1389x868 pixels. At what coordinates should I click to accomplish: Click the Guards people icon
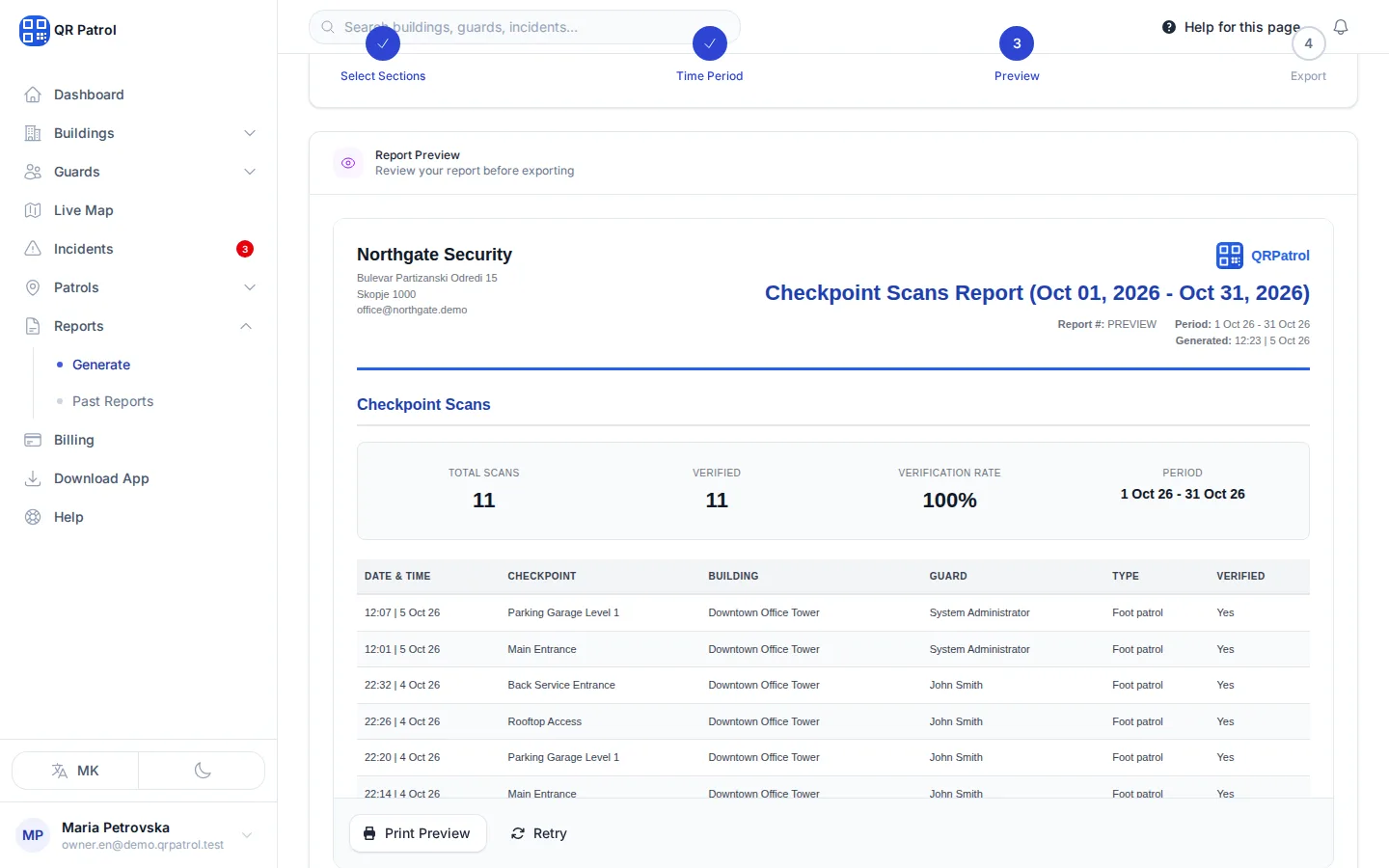click(33, 172)
